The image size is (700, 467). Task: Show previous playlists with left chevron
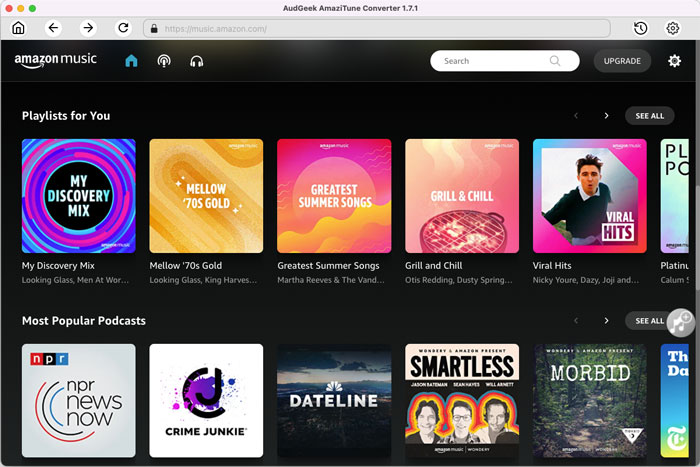pyautogui.click(x=576, y=116)
